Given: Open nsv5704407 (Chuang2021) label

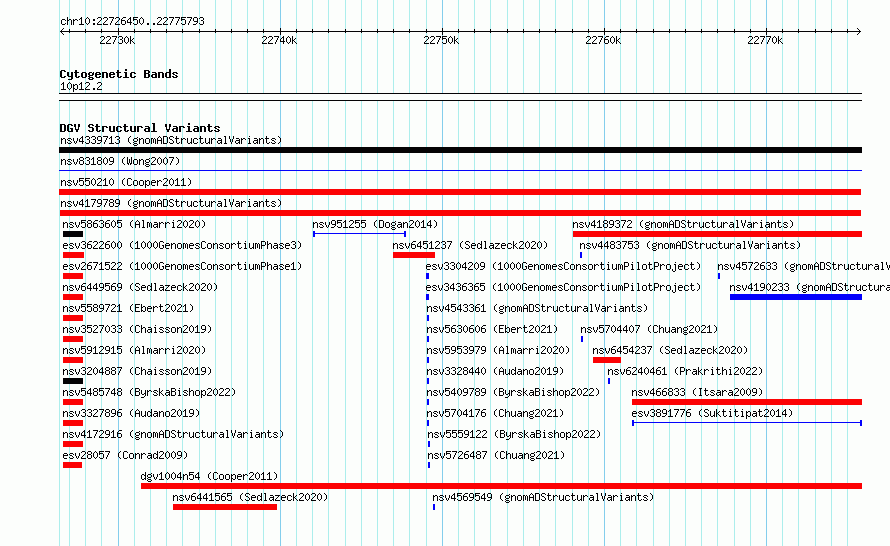Looking at the screenshot, I should pos(649,329).
